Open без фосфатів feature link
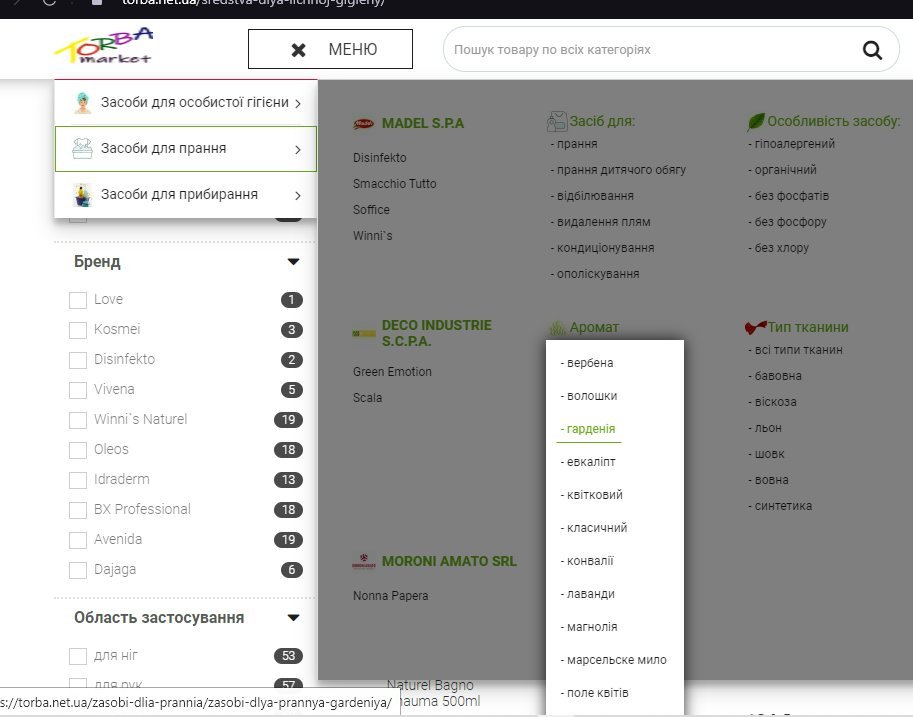Viewport: 913px width, 717px height. [788, 196]
